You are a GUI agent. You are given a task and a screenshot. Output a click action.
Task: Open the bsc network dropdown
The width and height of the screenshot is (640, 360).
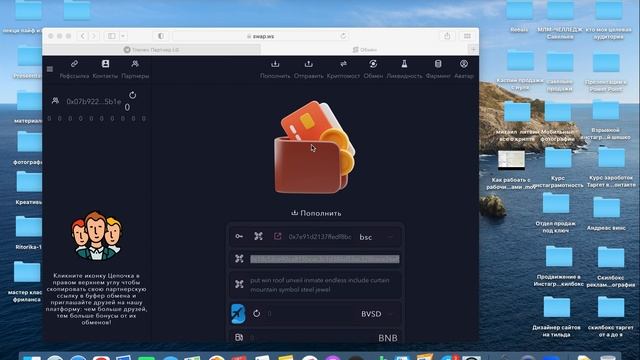click(x=390, y=237)
